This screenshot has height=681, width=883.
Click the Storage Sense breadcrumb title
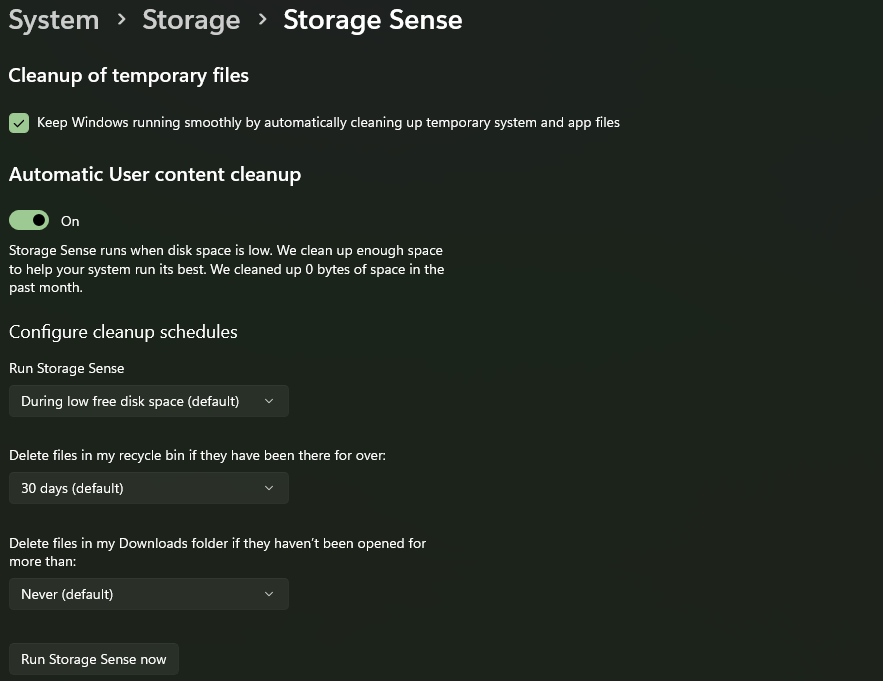point(372,20)
